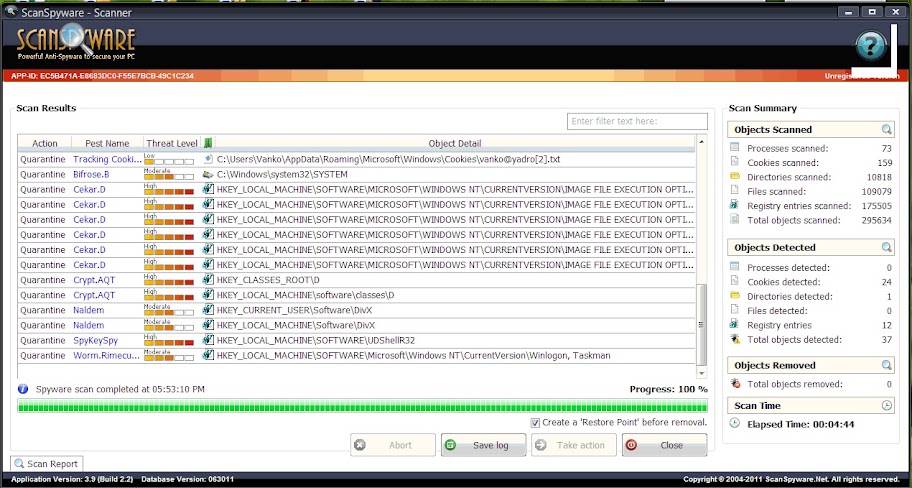
Task: Sort by Action column header
Action: [45, 143]
